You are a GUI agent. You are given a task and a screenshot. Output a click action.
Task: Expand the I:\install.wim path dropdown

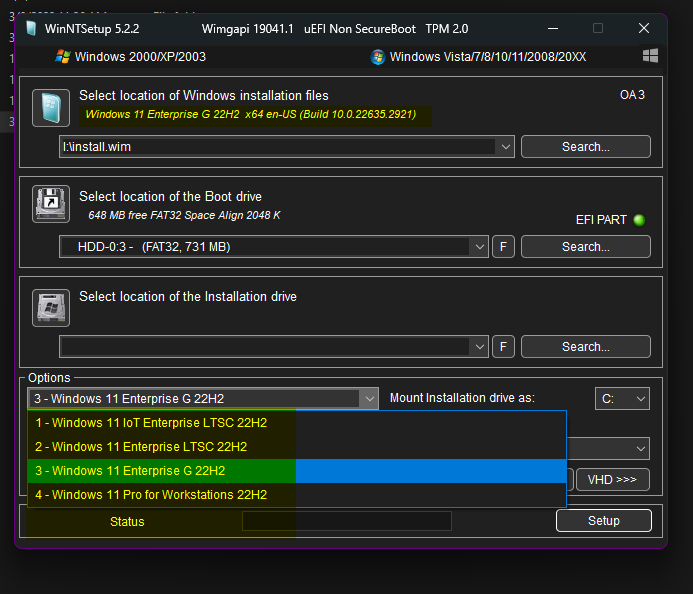pos(506,147)
